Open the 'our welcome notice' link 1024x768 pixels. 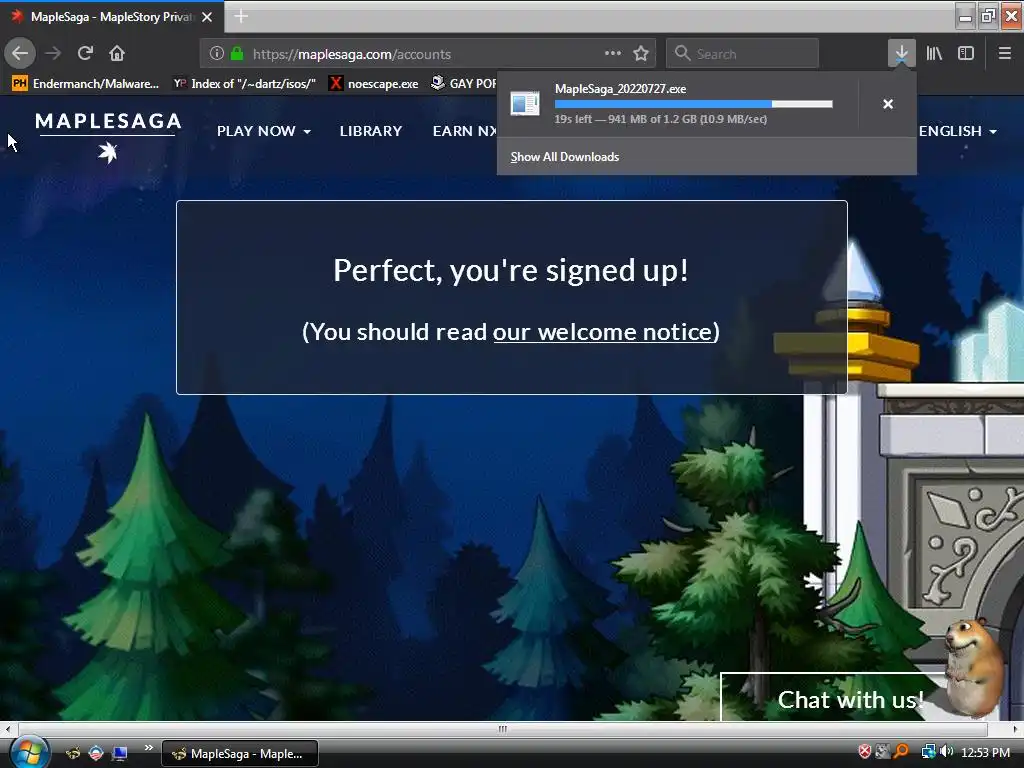coord(602,332)
